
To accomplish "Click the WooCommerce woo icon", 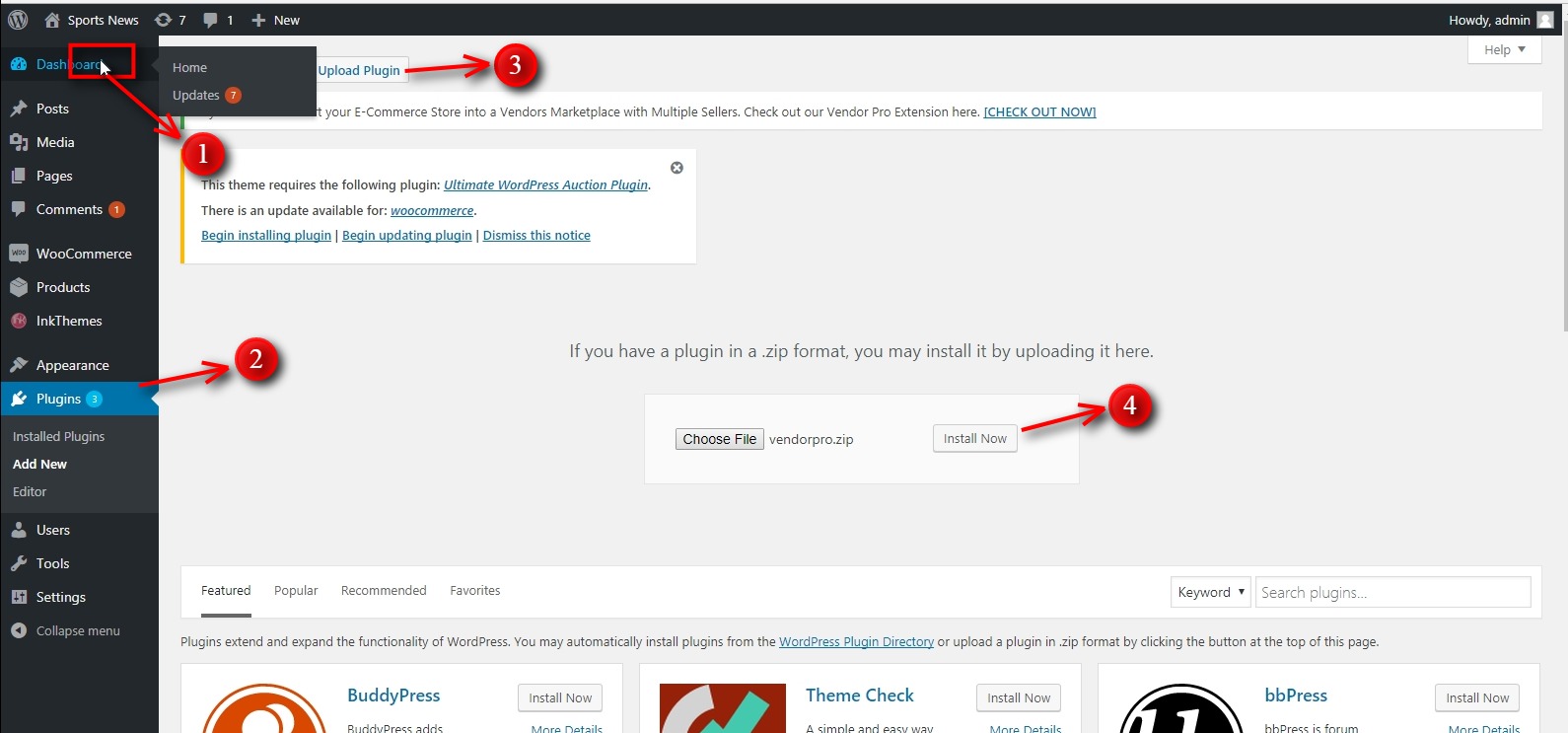I will click(x=18, y=254).
